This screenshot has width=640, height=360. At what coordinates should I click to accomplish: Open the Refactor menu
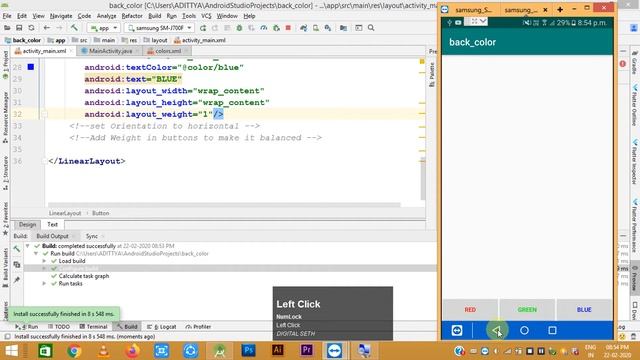[x=132, y=16]
